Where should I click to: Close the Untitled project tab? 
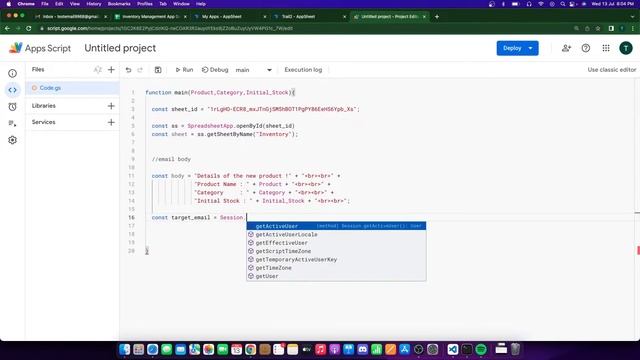tap(424, 17)
